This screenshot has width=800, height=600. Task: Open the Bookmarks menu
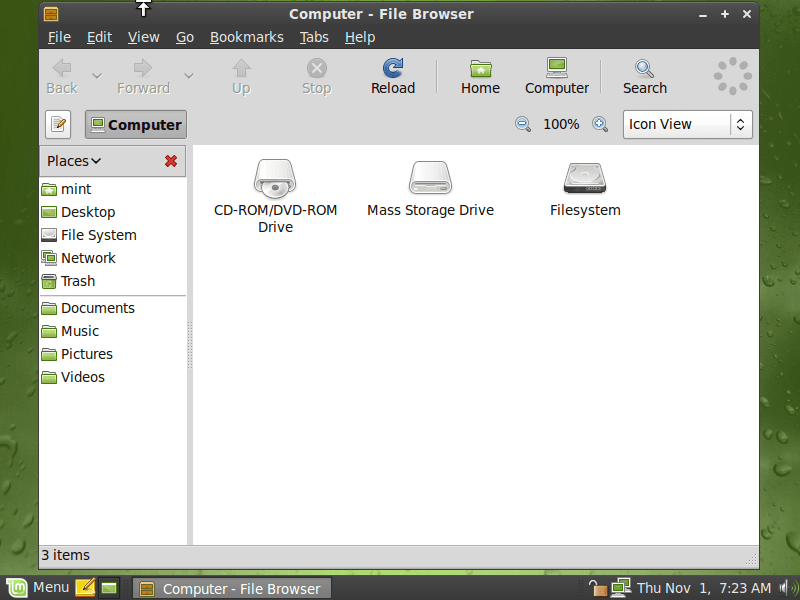coord(246,37)
